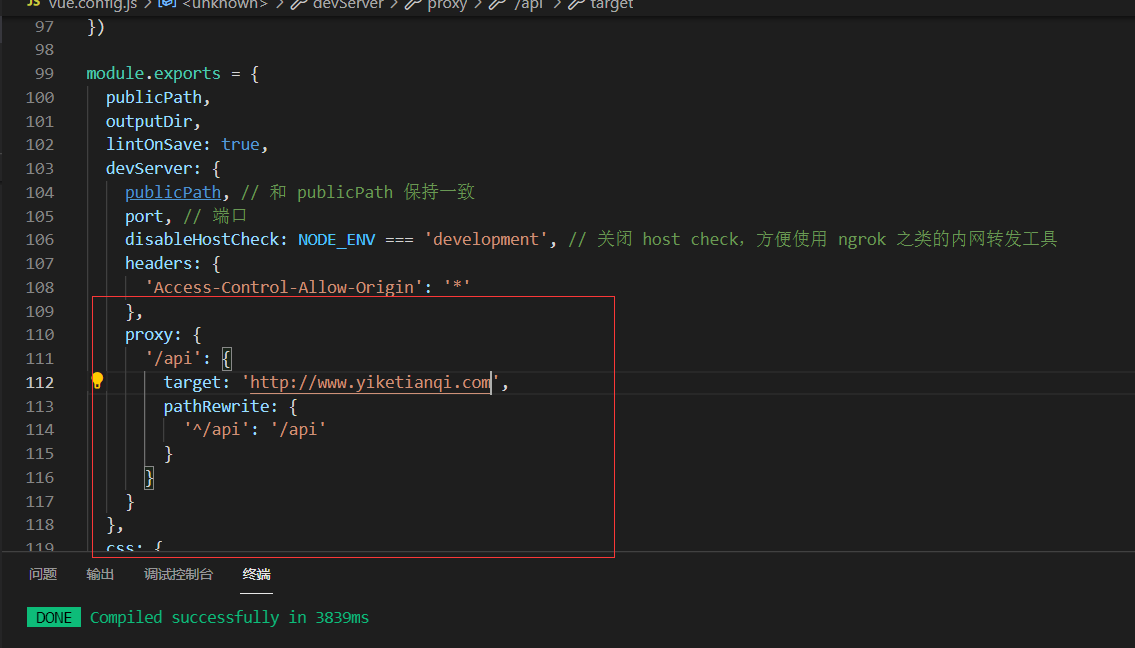The width and height of the screenshot is (1135, 648).
Task: Click the NODE_ENV variable on line 106
Action: pos(332,239)
